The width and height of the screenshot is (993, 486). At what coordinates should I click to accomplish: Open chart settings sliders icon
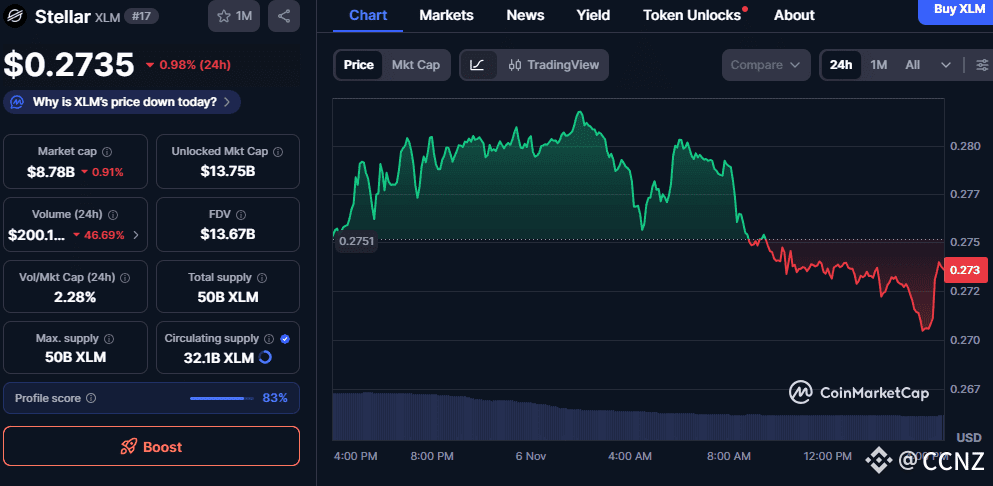(x=982, y=65)
